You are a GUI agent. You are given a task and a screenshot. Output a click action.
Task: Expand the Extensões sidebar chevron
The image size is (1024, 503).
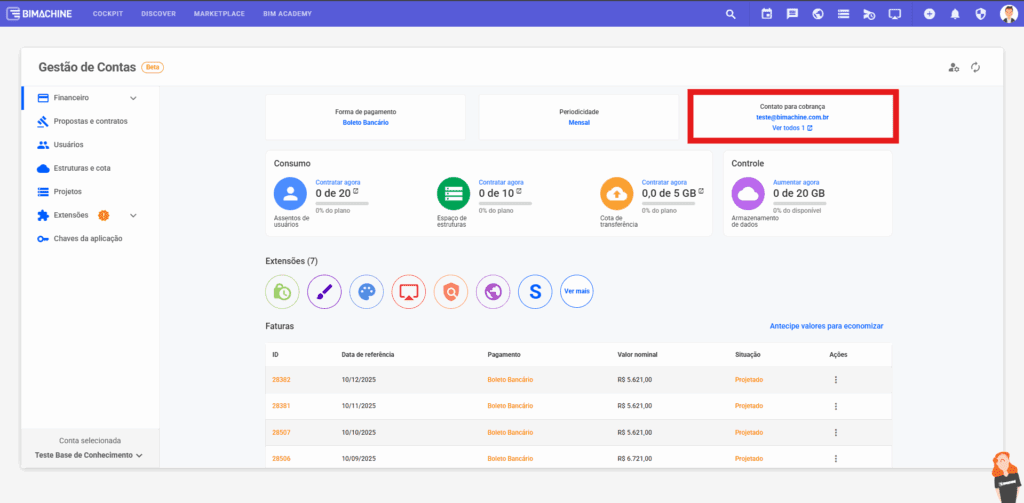pos(133,215)
